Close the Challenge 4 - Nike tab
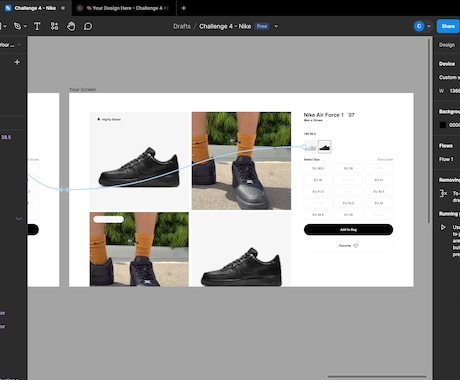 click(x=63, y=8)
